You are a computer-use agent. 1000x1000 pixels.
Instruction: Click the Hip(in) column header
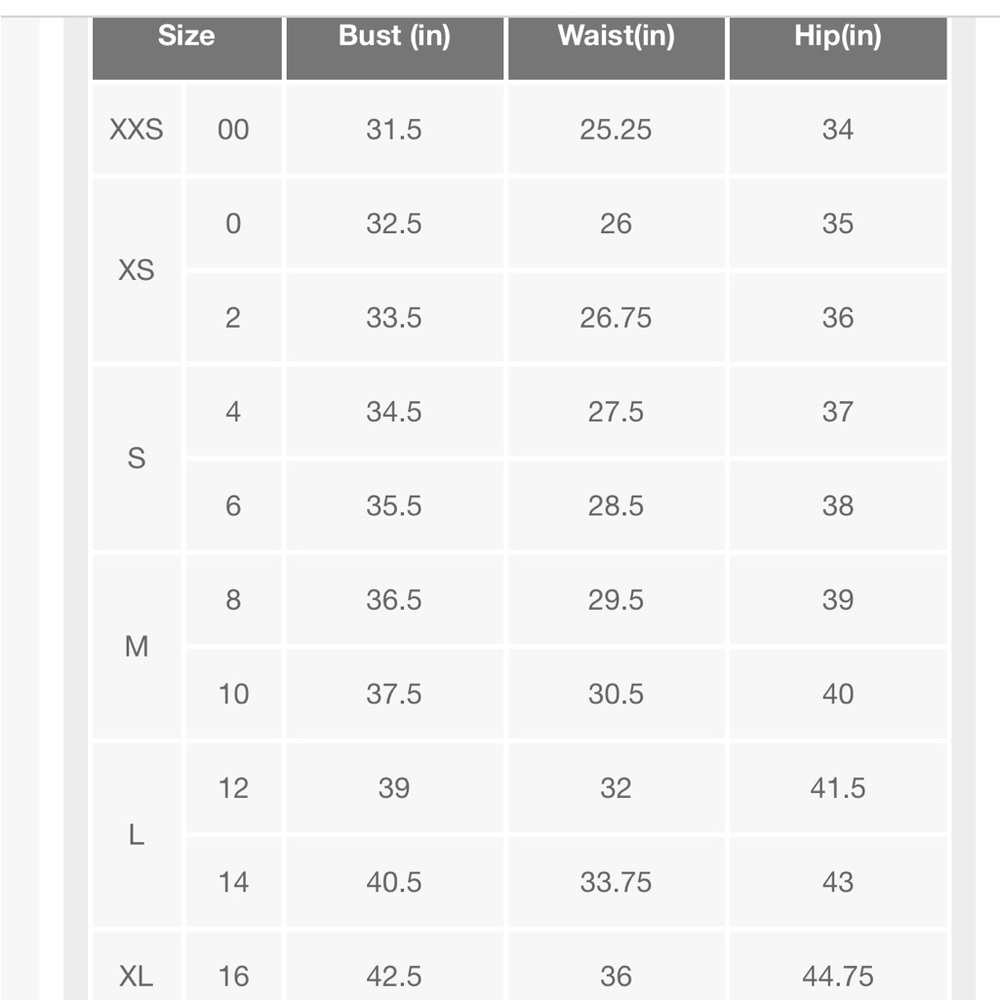pos(838,48)
